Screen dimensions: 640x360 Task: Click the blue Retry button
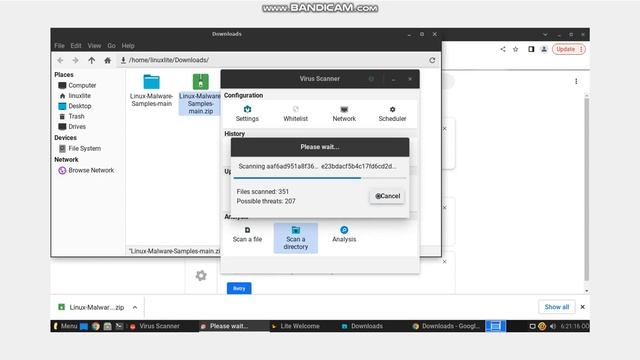click(x=239, y=288)
